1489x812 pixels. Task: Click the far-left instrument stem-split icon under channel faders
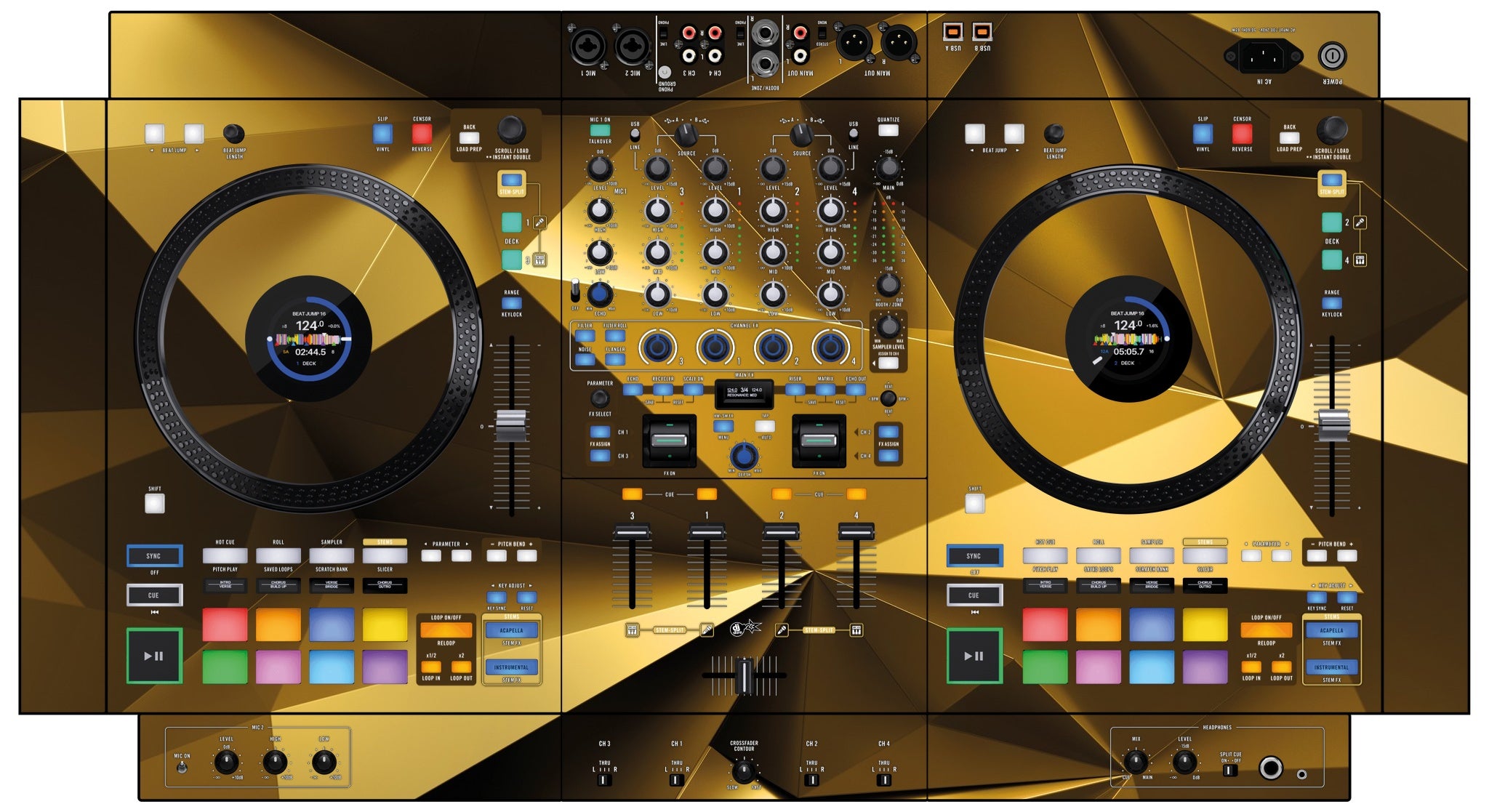tap(632, 630)
